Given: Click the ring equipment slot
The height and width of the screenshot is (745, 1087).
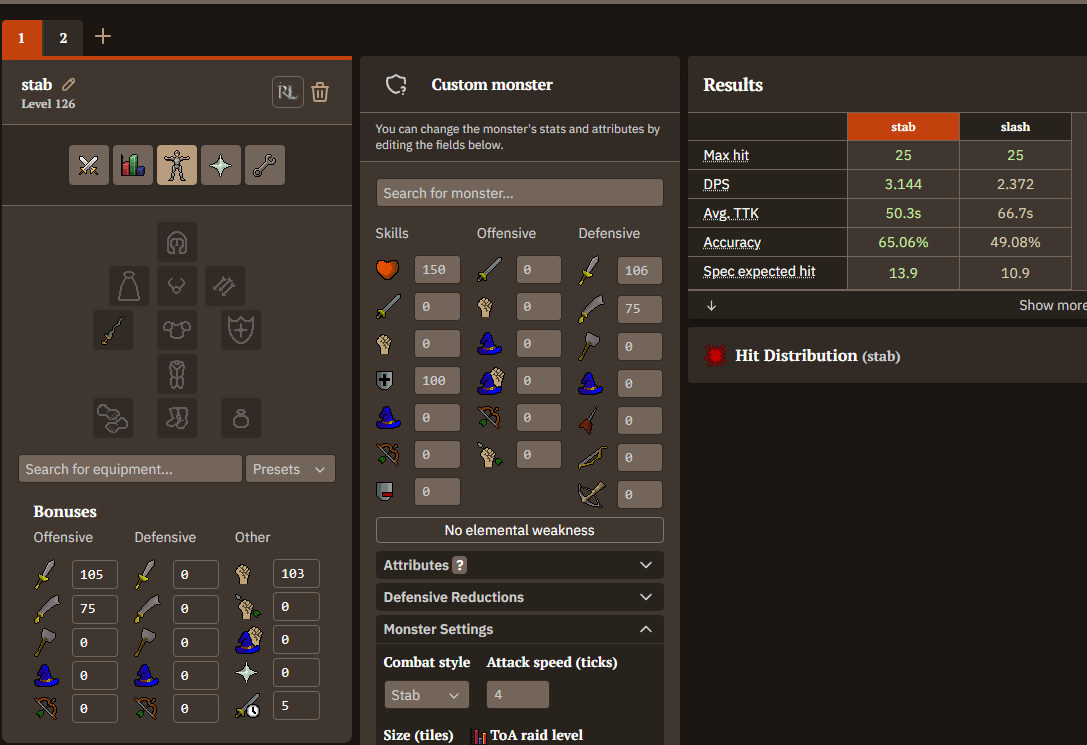Looking at the screenshot, I should (x=241, y=418).
